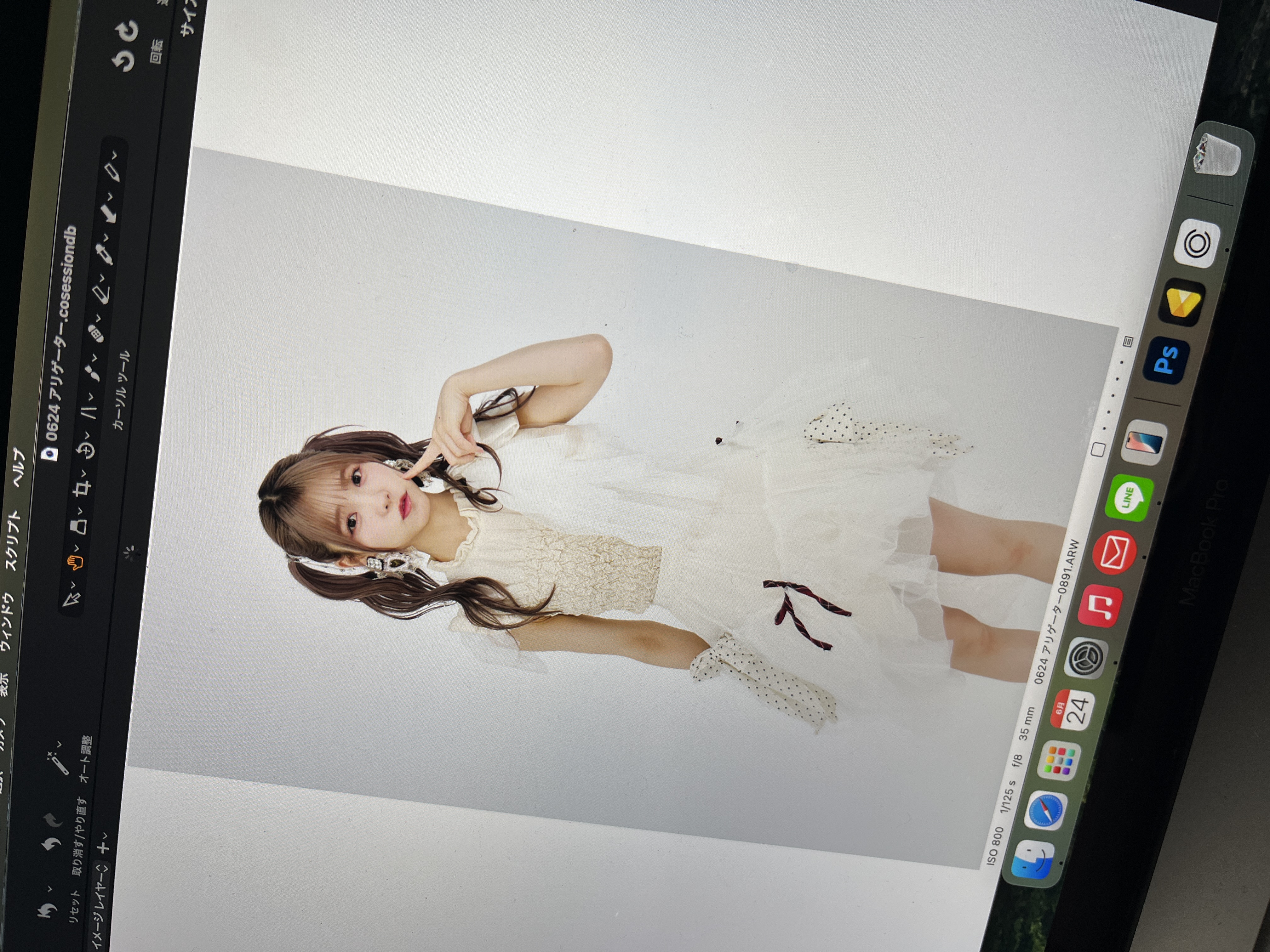Screen dimensions: 1270x952
Task: Click the redo arrow button
Action: [x=54, y=821]
